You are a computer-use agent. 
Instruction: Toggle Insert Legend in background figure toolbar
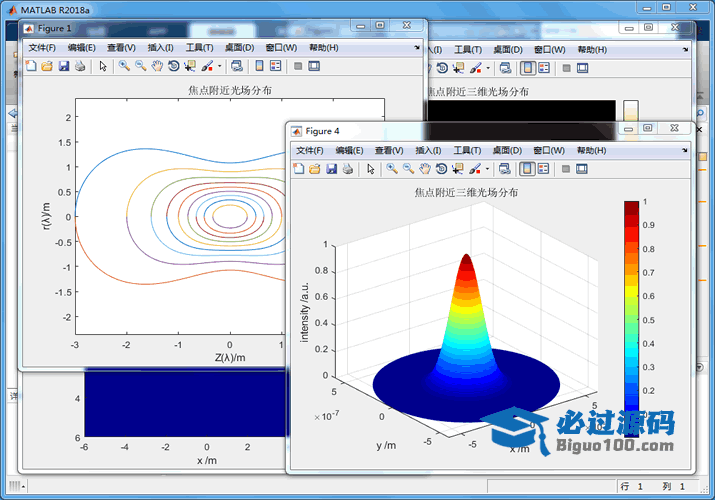pyautogui.click(x=544, y=68)
